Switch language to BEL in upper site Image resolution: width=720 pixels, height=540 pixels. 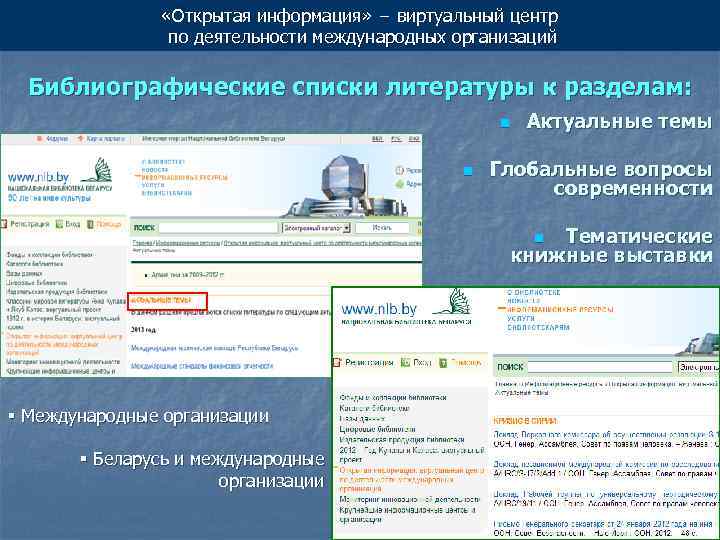(x=377, y=139)
